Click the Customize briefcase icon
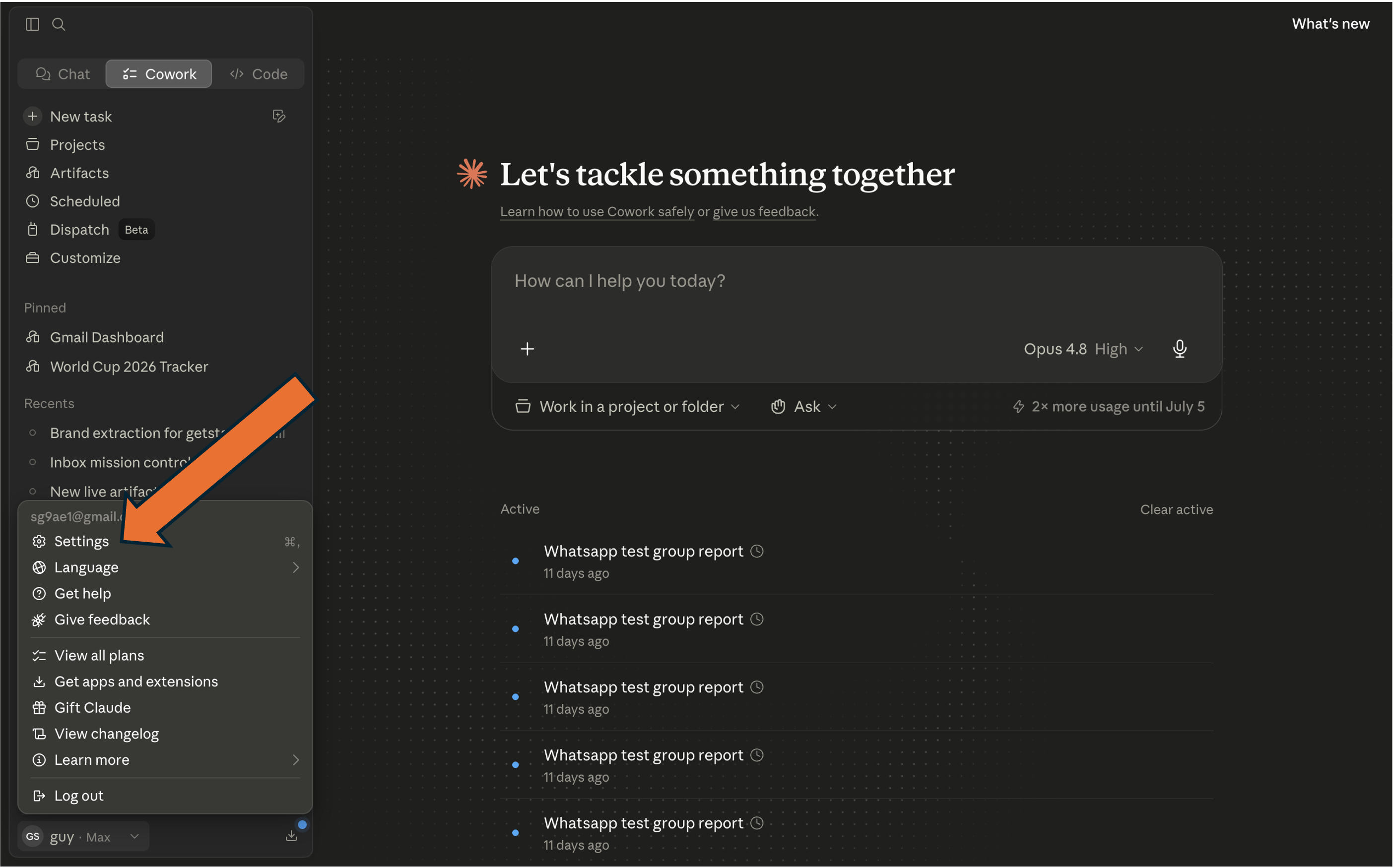Viewport: 1394px width, 868px height. click(x=33, y=258)
